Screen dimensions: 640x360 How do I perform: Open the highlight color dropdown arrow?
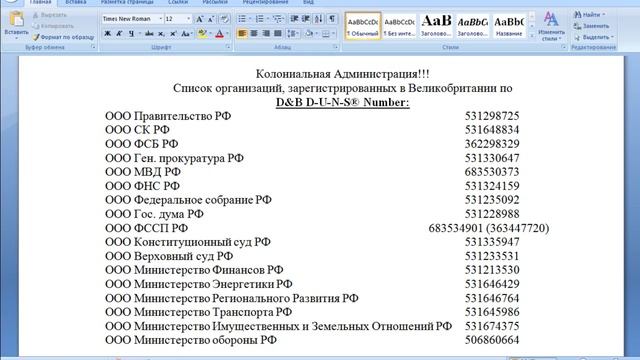pyautogui.click(x=211, y=33)
